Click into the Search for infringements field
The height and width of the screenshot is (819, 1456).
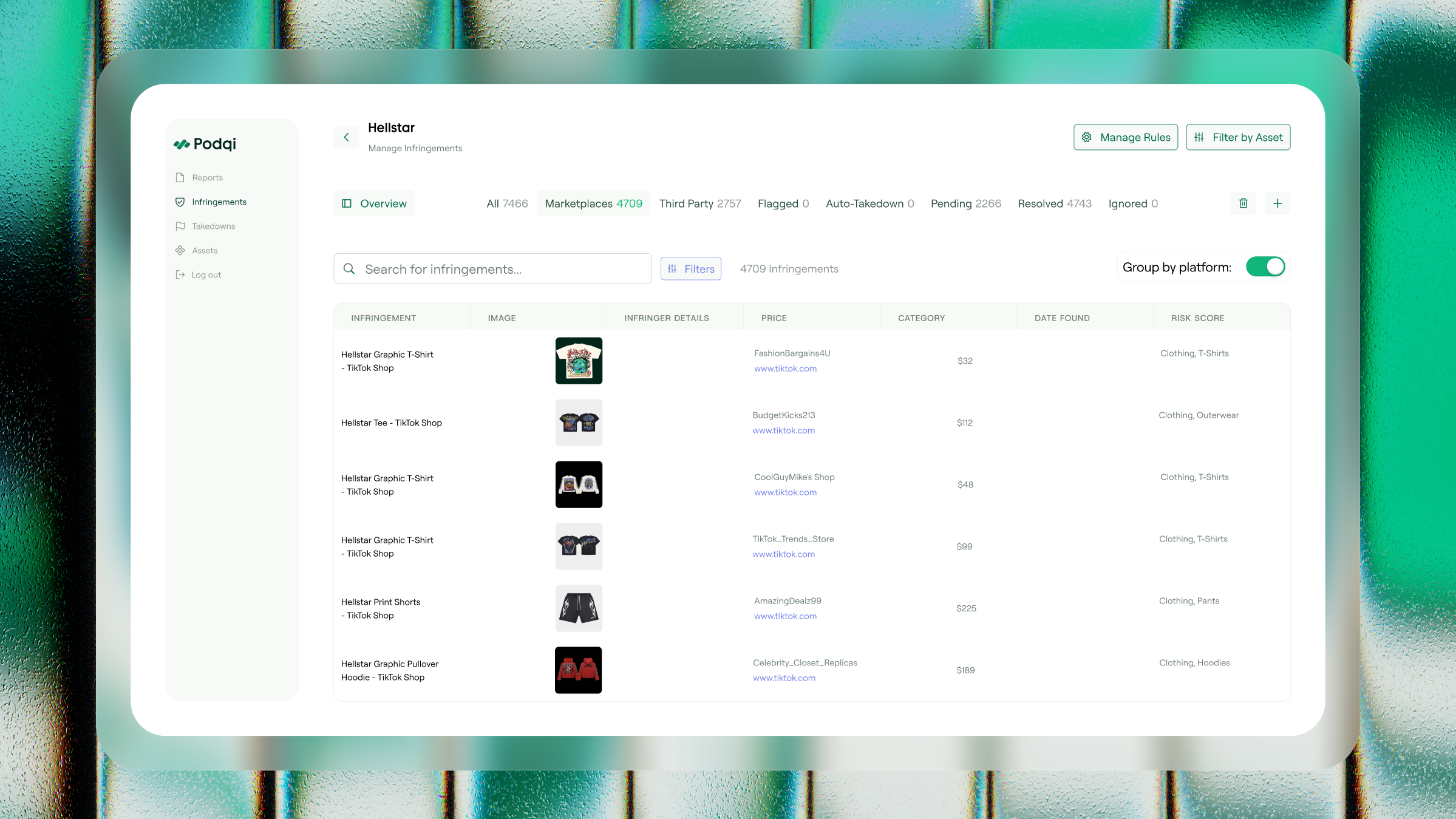click(492, 269)
